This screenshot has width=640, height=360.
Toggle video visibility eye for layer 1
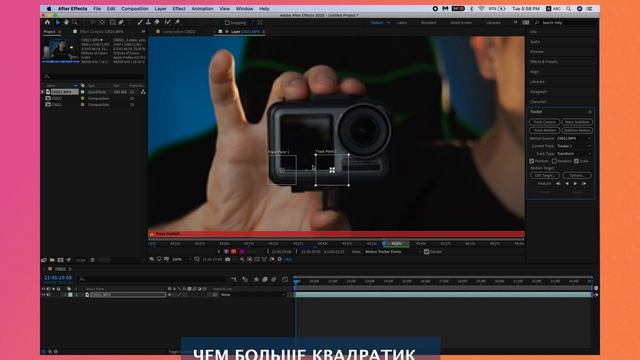(x=44, y=295)
